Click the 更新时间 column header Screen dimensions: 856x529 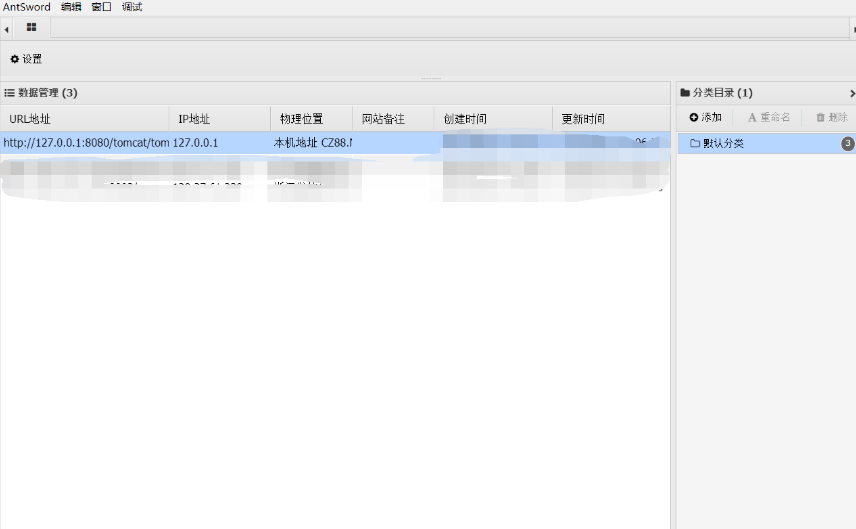tap(611, 118)
